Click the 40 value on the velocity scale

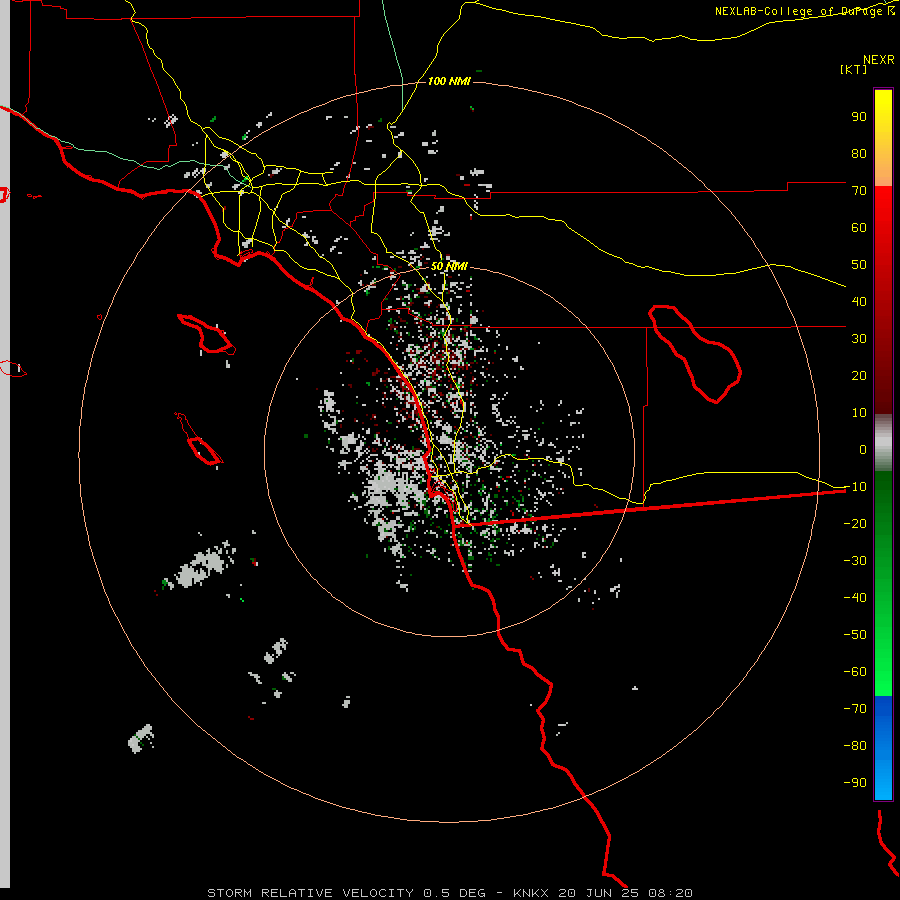[x=859, y=302]
